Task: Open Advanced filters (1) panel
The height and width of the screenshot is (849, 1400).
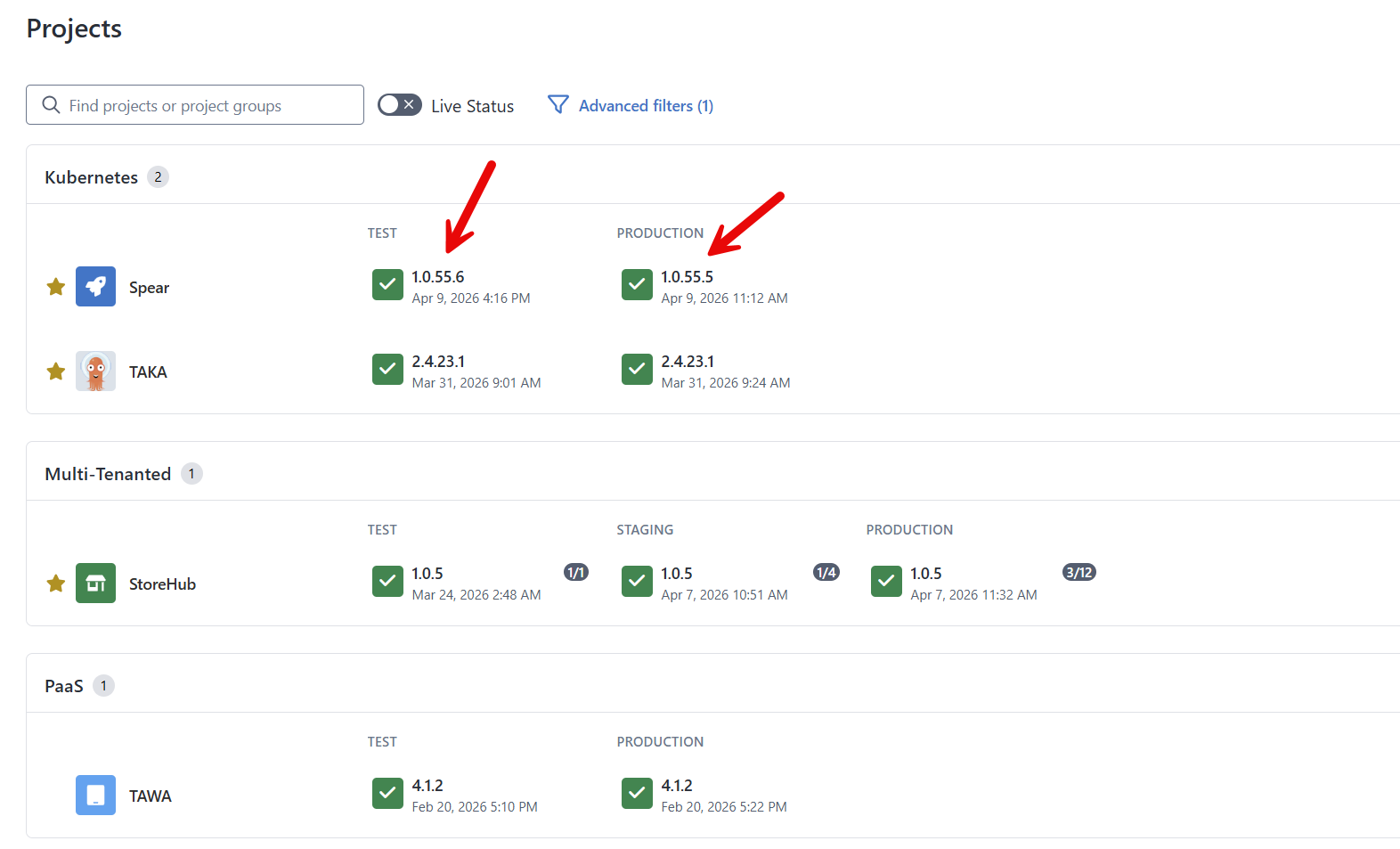Action: [645, 106]
